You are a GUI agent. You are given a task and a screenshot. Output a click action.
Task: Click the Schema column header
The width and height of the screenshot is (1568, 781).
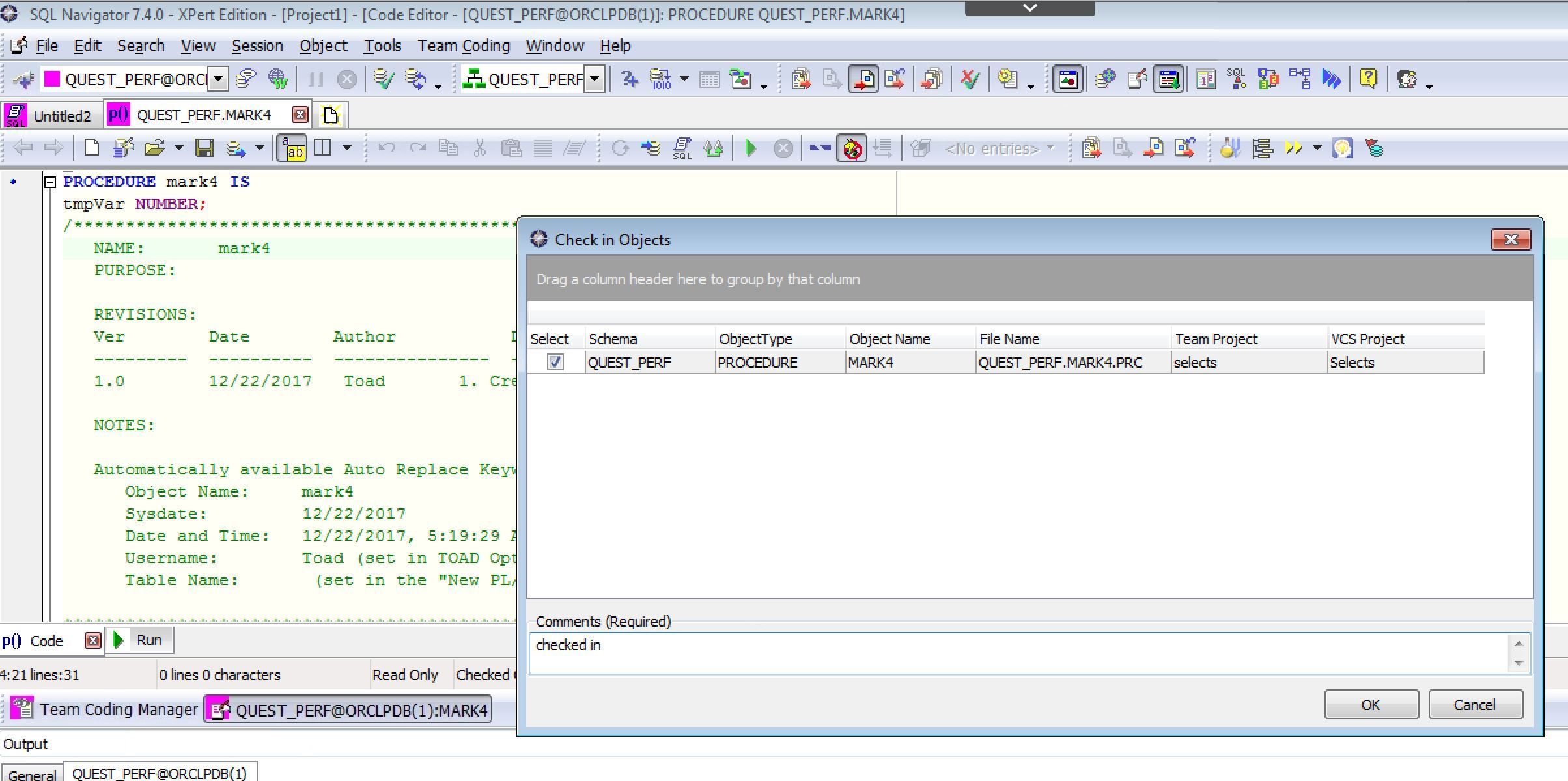[650, 339]
